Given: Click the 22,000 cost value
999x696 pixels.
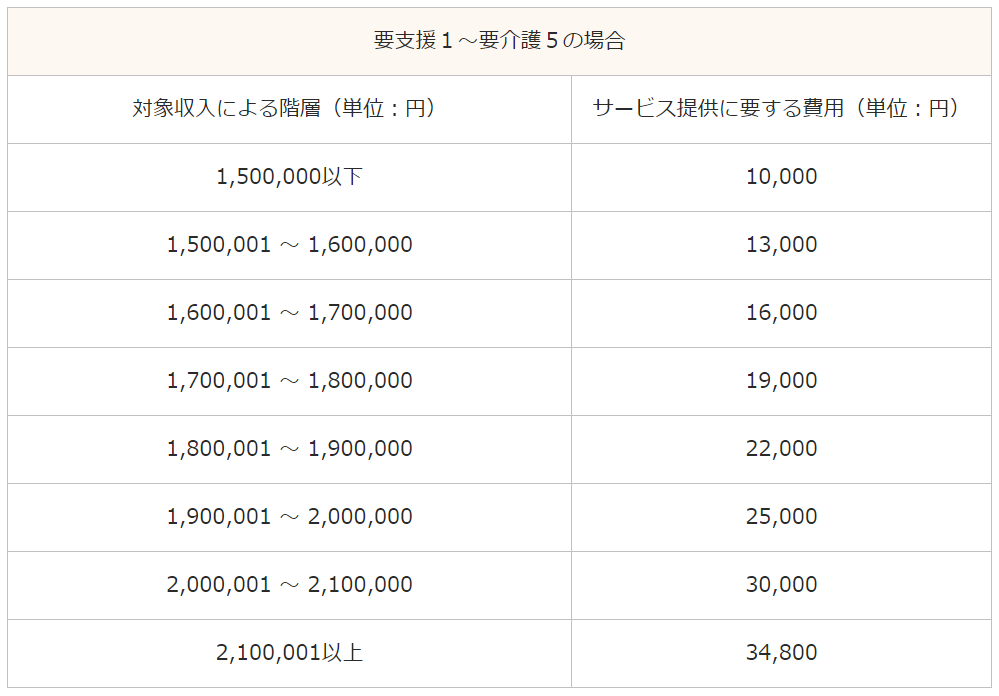Looking at the screenshot, I should point(781,449).
